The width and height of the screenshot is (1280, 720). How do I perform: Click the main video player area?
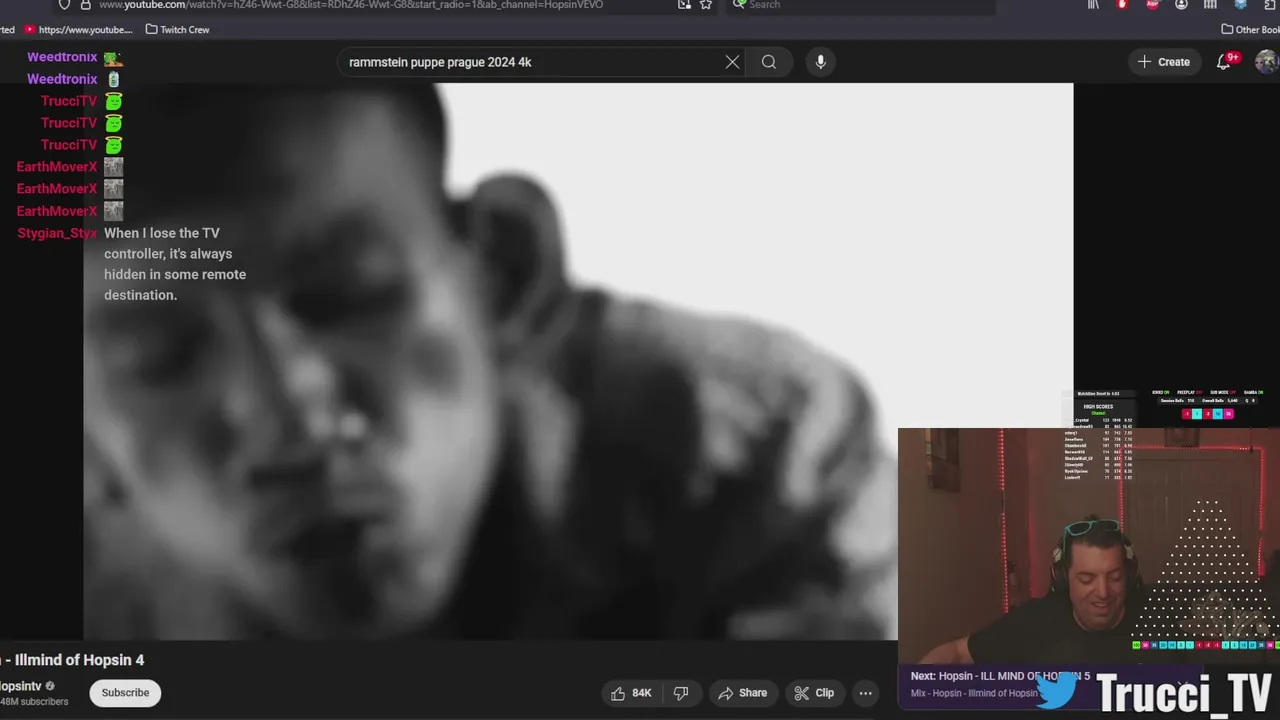tap(578, 361)
